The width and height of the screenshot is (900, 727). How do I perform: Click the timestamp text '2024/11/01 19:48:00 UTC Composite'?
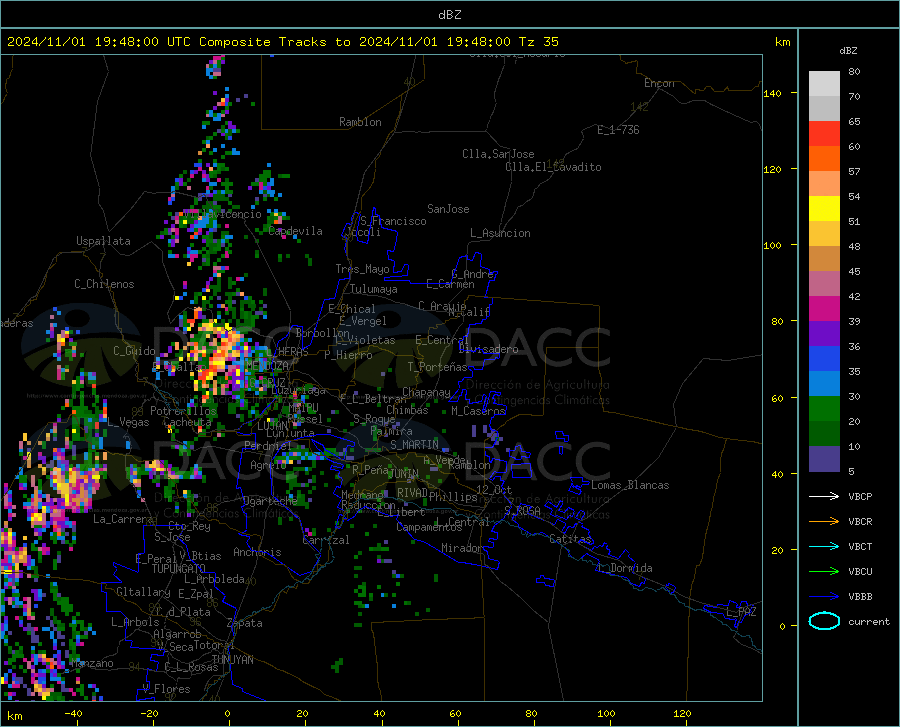point(138,42)
